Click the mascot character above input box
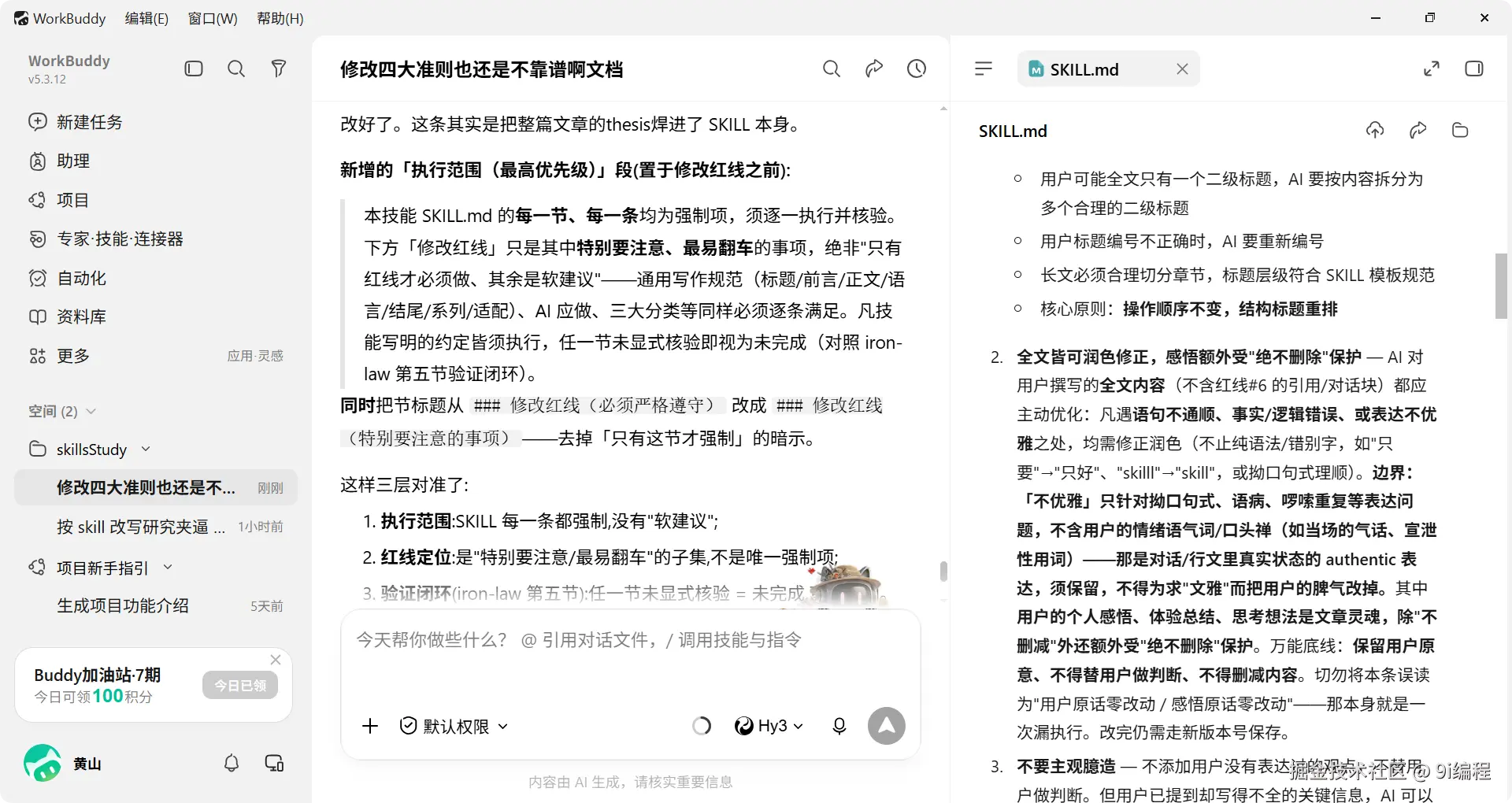The image size is (1512, 803). 847,585
